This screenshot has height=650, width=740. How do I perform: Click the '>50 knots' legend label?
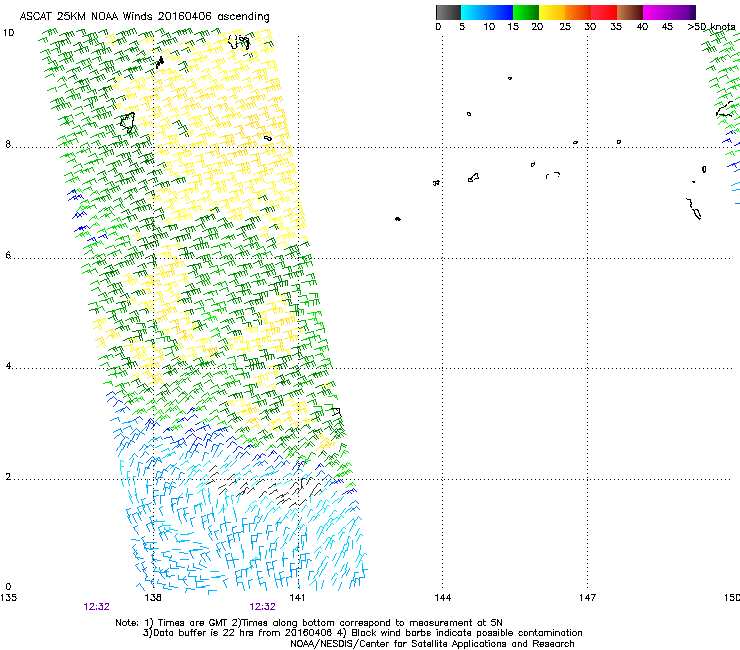[711, 27]
